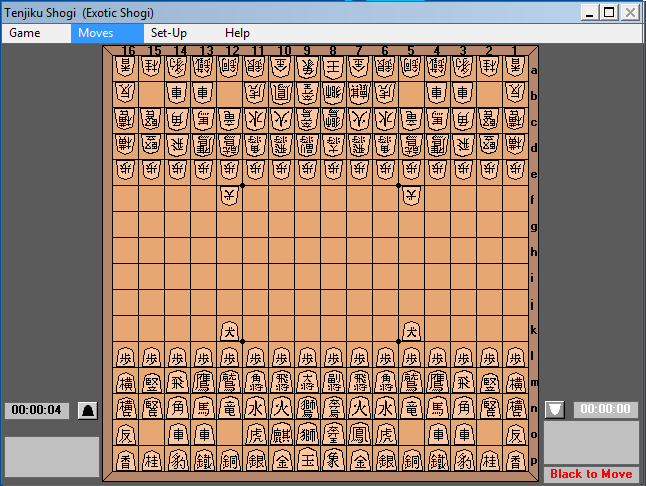
Task: Select Black's knight 桂 on 2p
Action: pyautogui.click(x=489, y=460)
